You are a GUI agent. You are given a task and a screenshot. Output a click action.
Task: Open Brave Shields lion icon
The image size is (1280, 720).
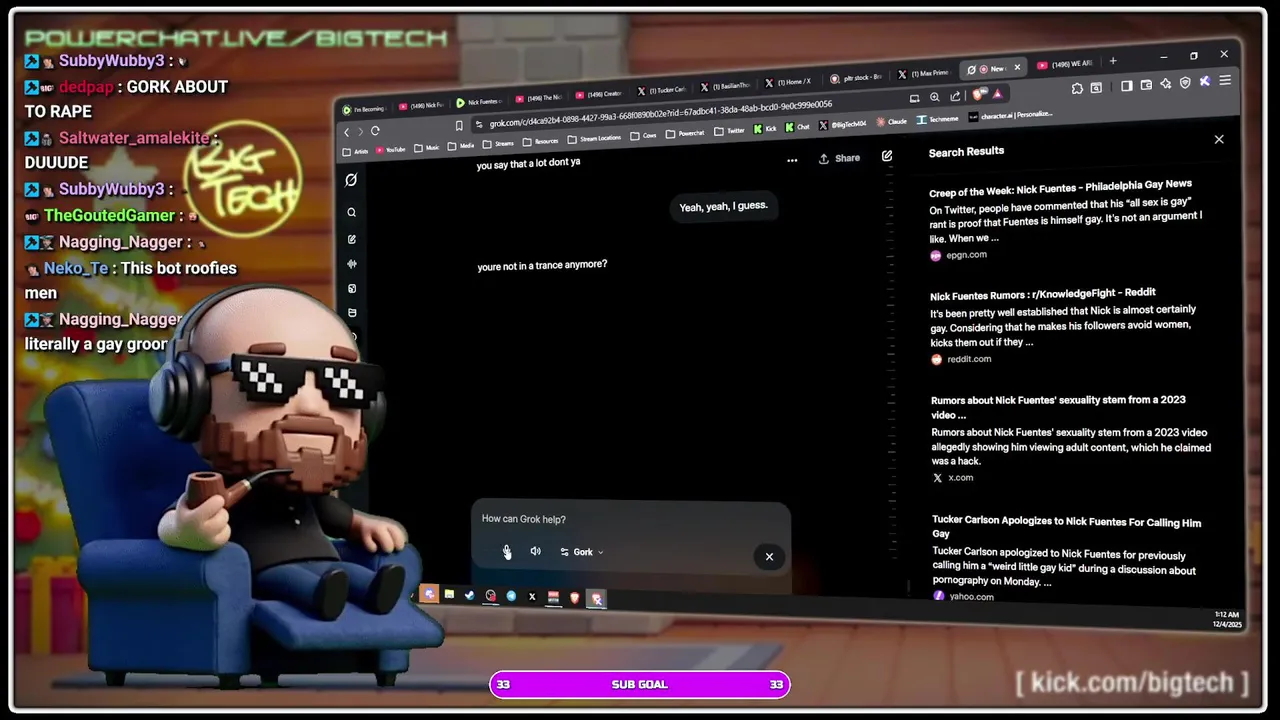pyautogui.click(x=978, y=94)
